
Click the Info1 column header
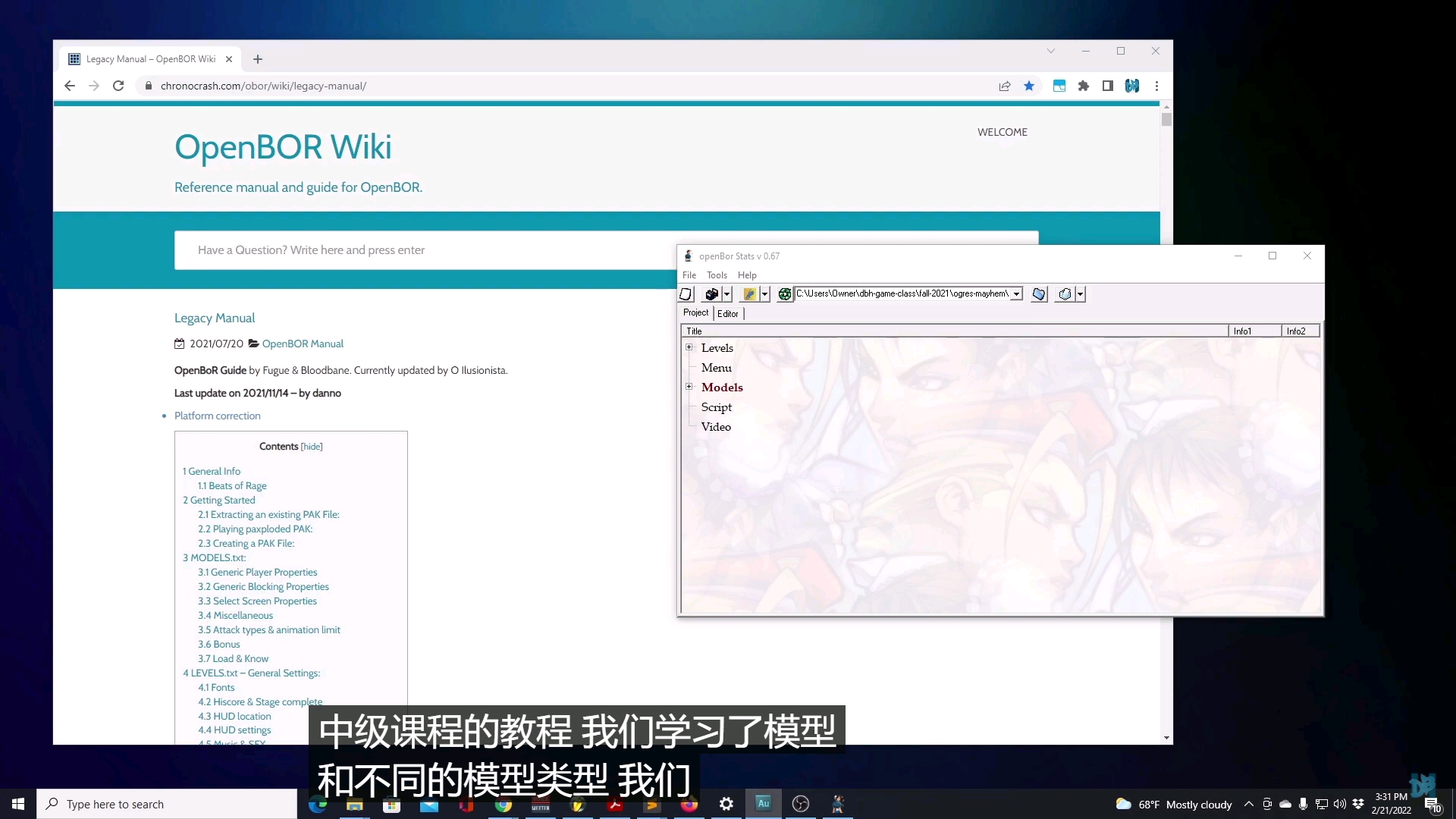coord(1255,331)
